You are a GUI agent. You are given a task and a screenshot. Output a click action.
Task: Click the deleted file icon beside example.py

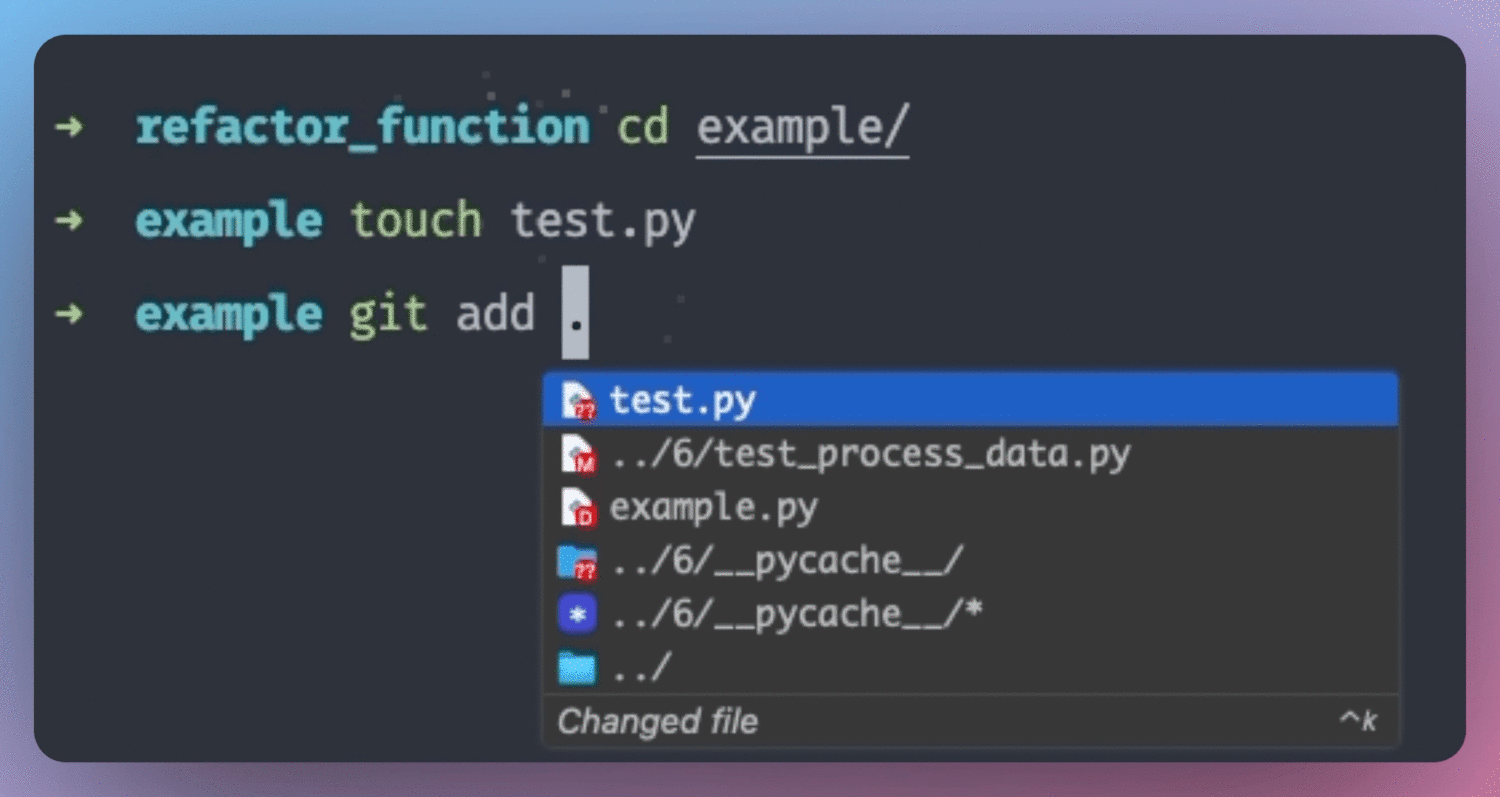click(578, 508)
